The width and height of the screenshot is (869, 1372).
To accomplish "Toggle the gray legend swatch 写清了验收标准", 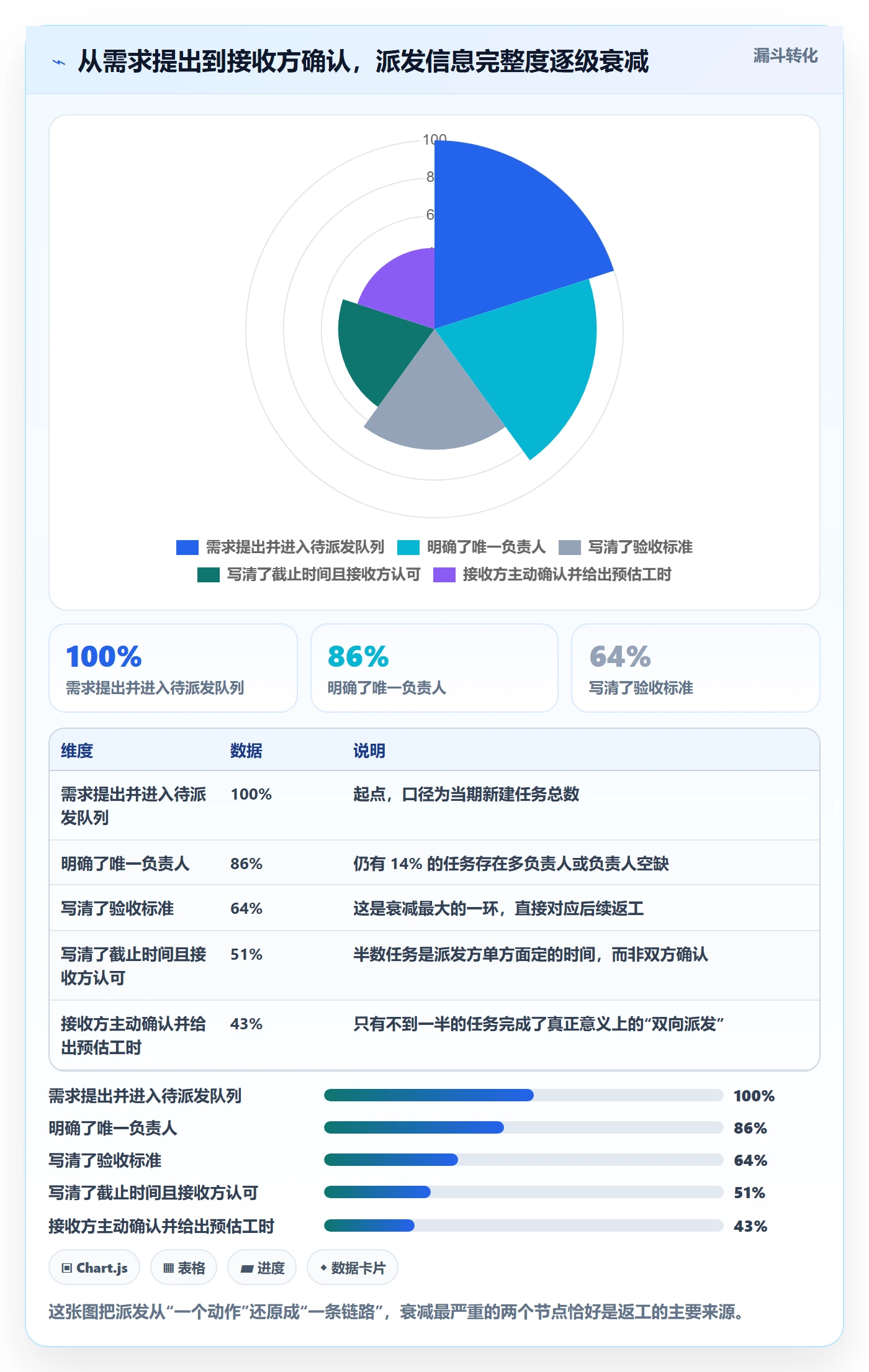I will (x=569, y=547).
